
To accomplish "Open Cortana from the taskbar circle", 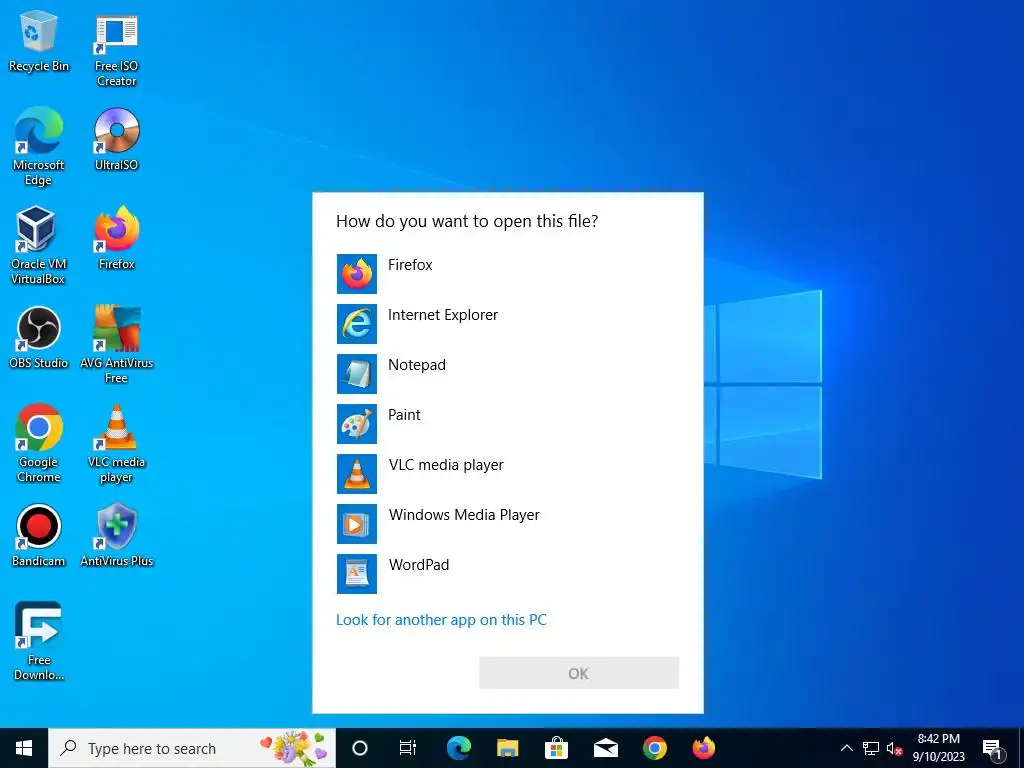I will [x=360, y=748].
